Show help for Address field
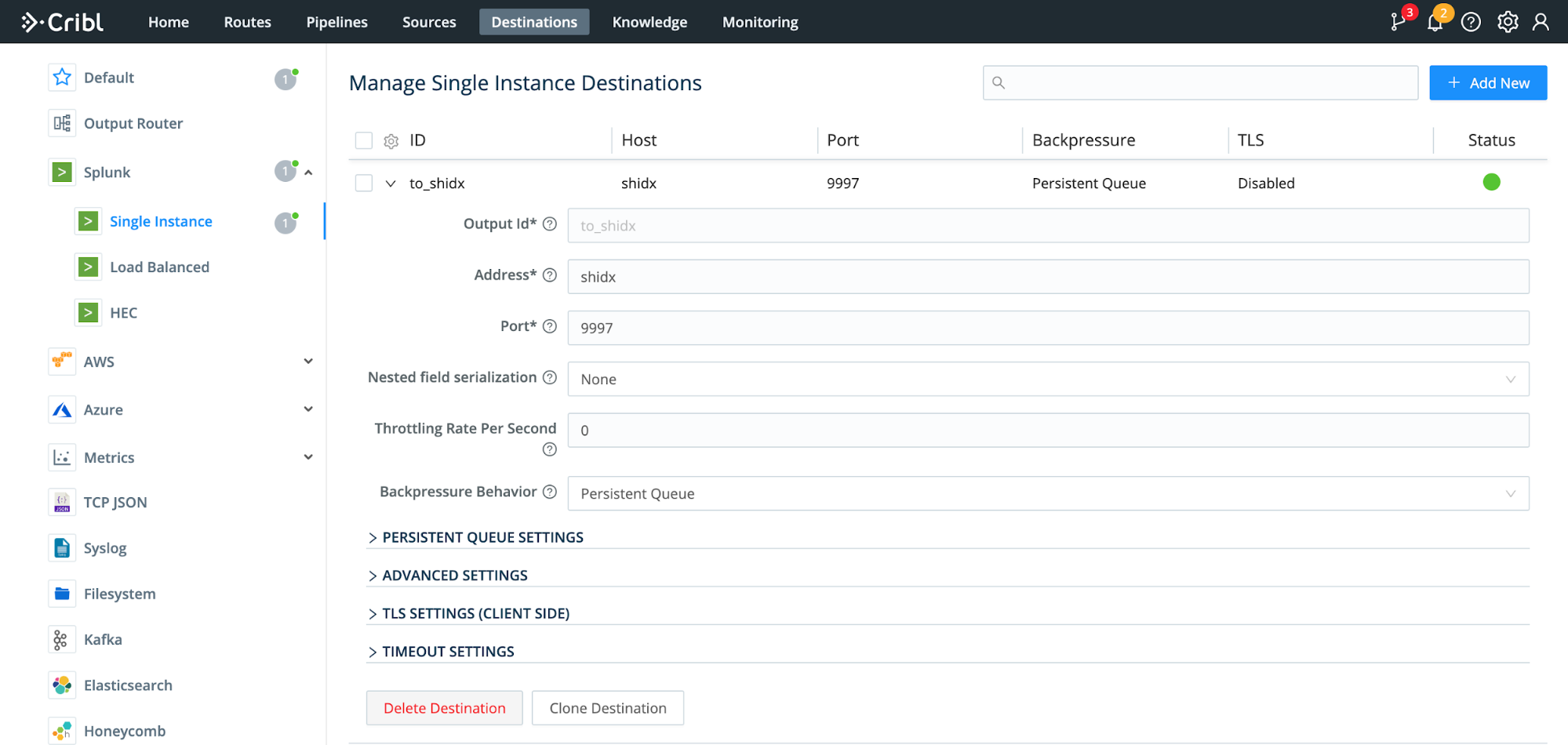Viewport: 1568px width, 745px height. point(550,275)
